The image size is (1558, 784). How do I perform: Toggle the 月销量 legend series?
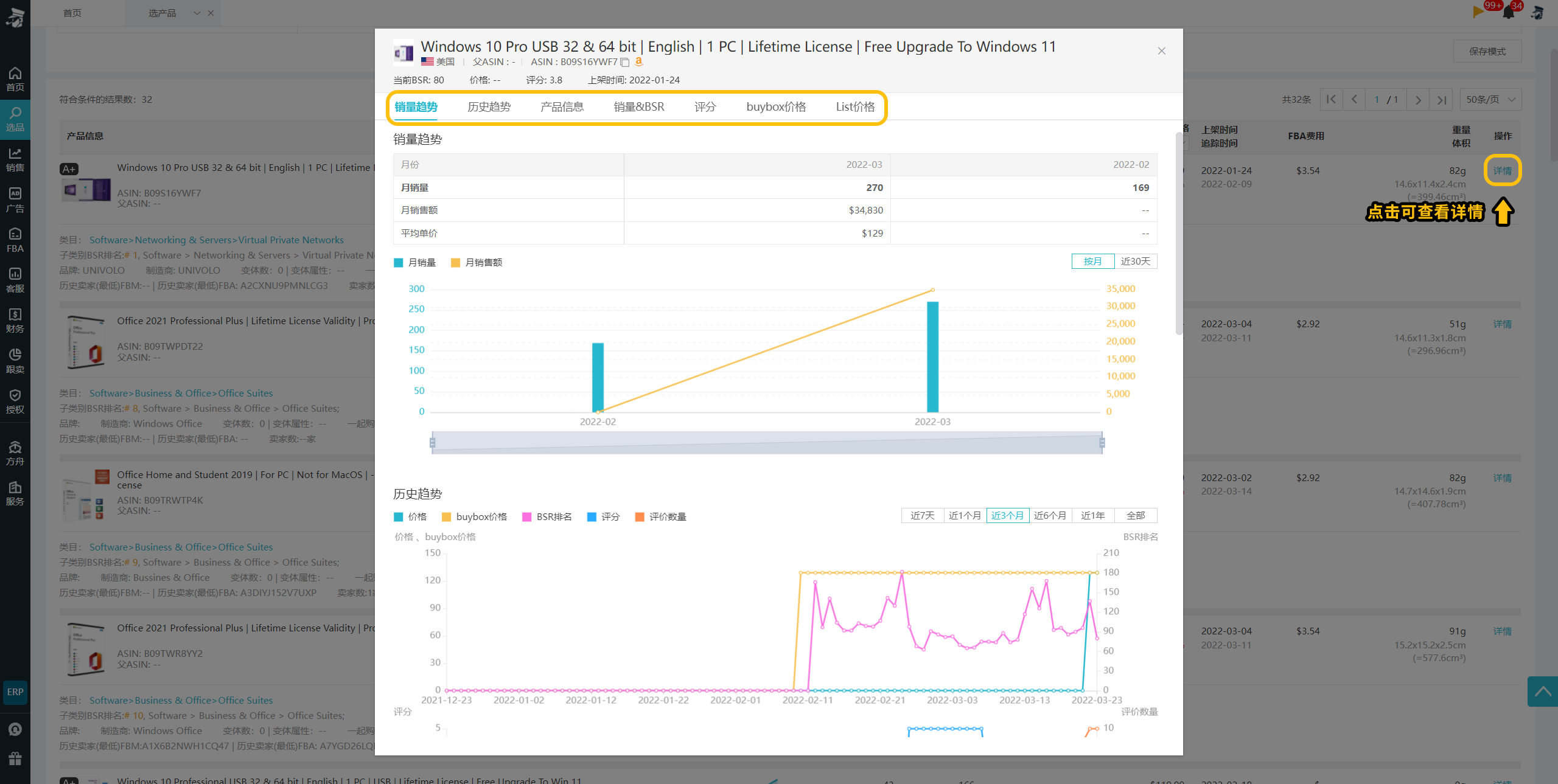pos(415,262)
